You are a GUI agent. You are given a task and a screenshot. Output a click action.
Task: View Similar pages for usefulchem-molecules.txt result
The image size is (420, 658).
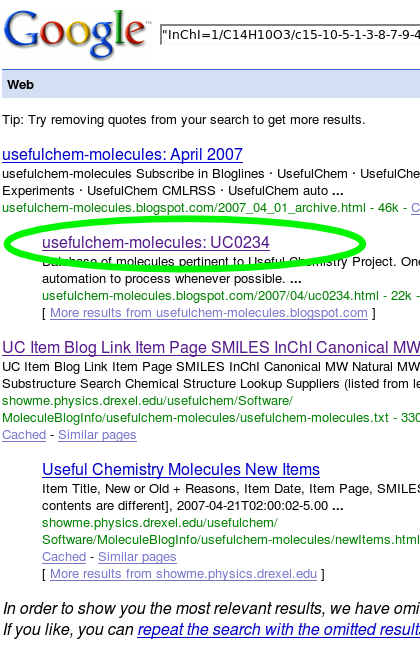[97, 435]
